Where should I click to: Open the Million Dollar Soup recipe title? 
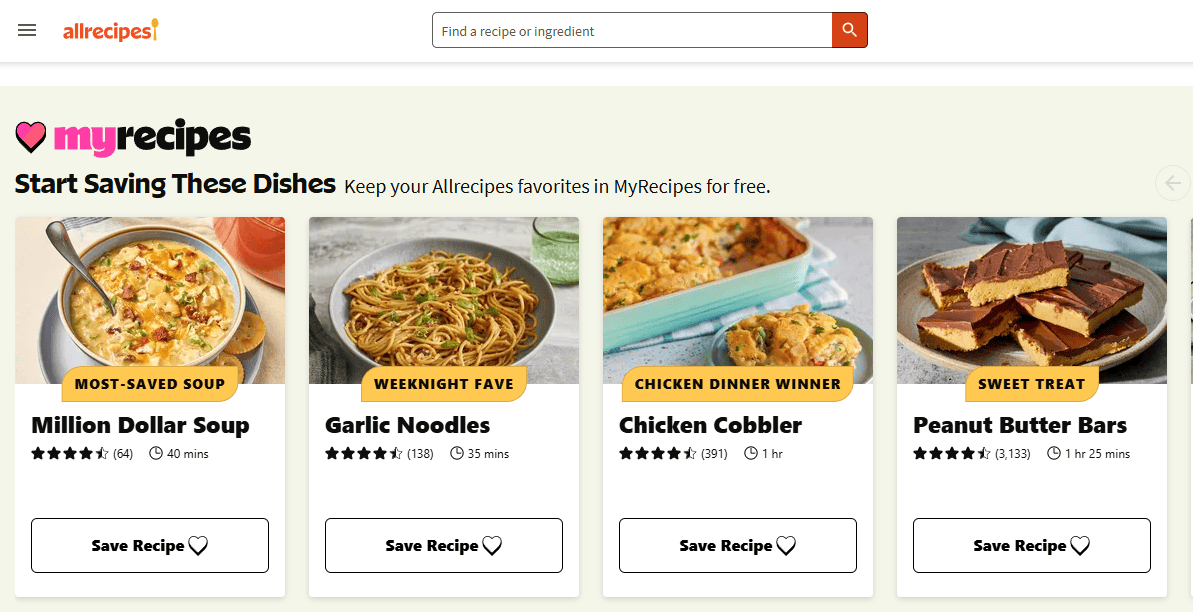tap(140, 425)
